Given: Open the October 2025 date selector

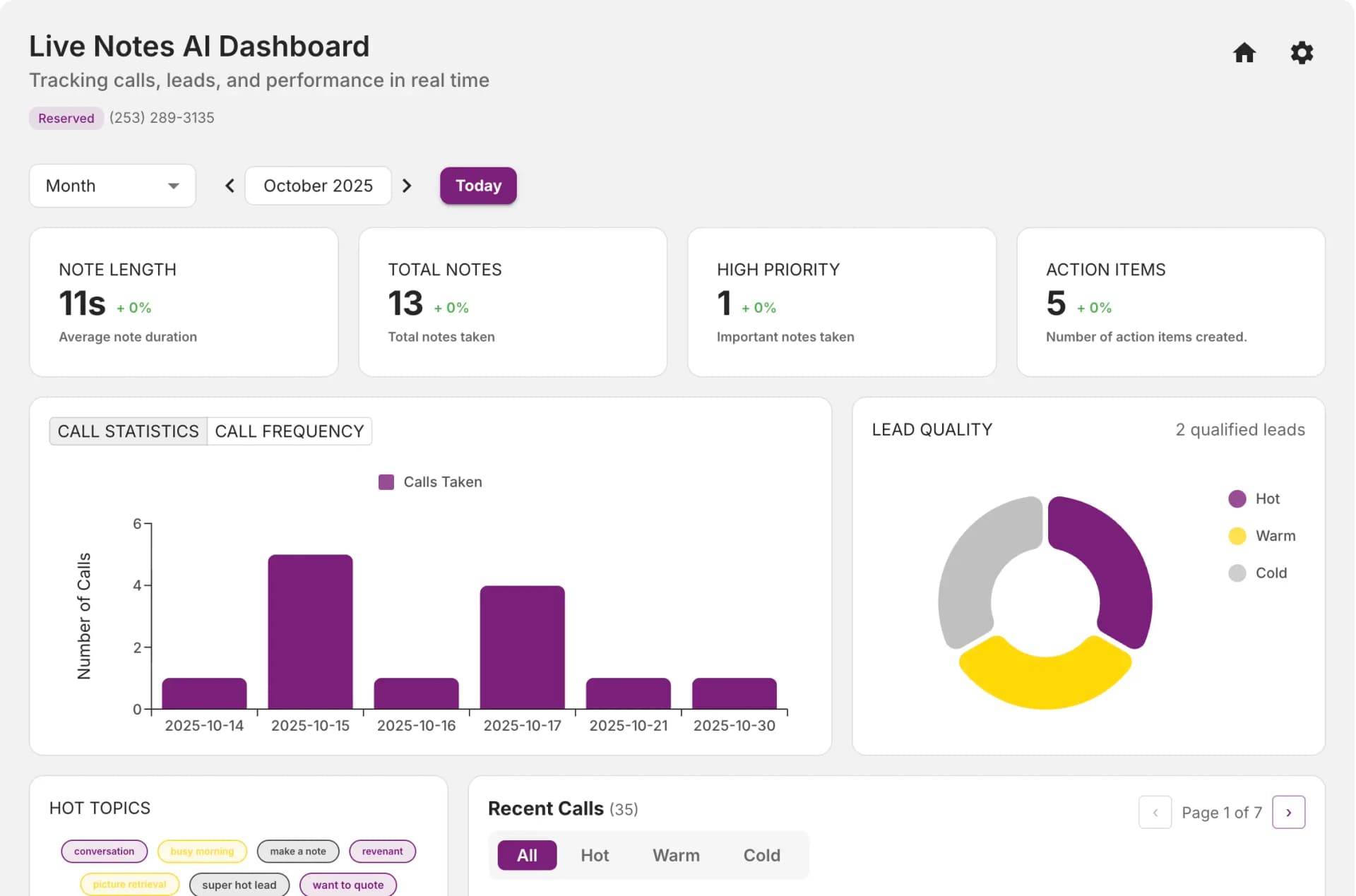Looking at the screenshot, I should (318, 186).
